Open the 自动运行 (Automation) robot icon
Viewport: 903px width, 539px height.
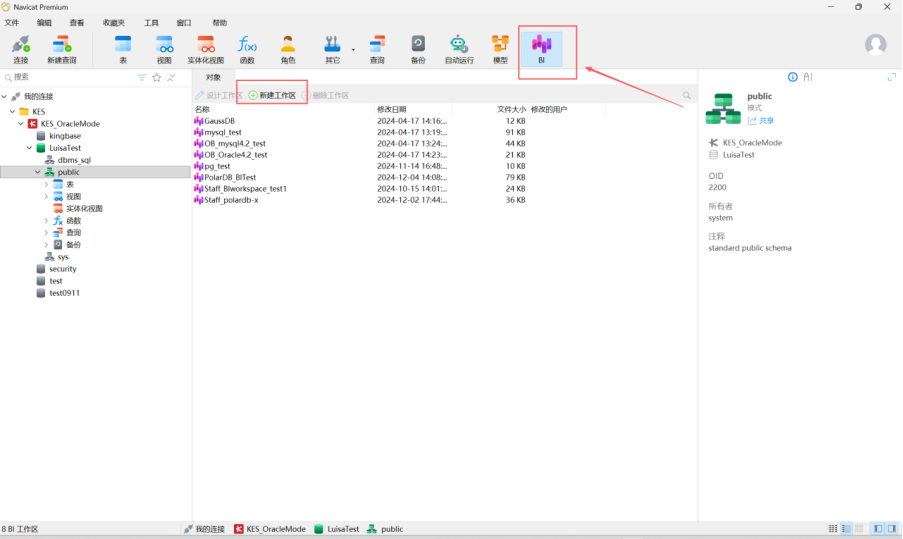coord(459,48)
